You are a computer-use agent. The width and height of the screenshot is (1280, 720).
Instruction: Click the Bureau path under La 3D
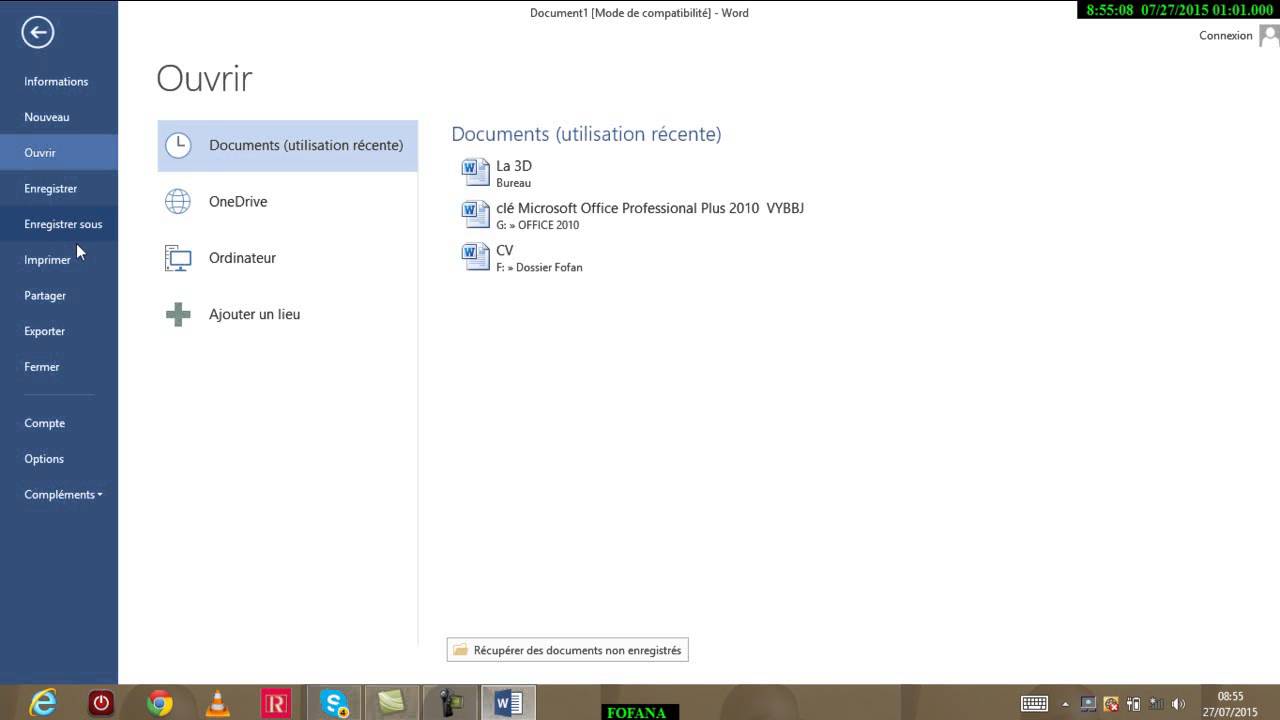point(513,184)
